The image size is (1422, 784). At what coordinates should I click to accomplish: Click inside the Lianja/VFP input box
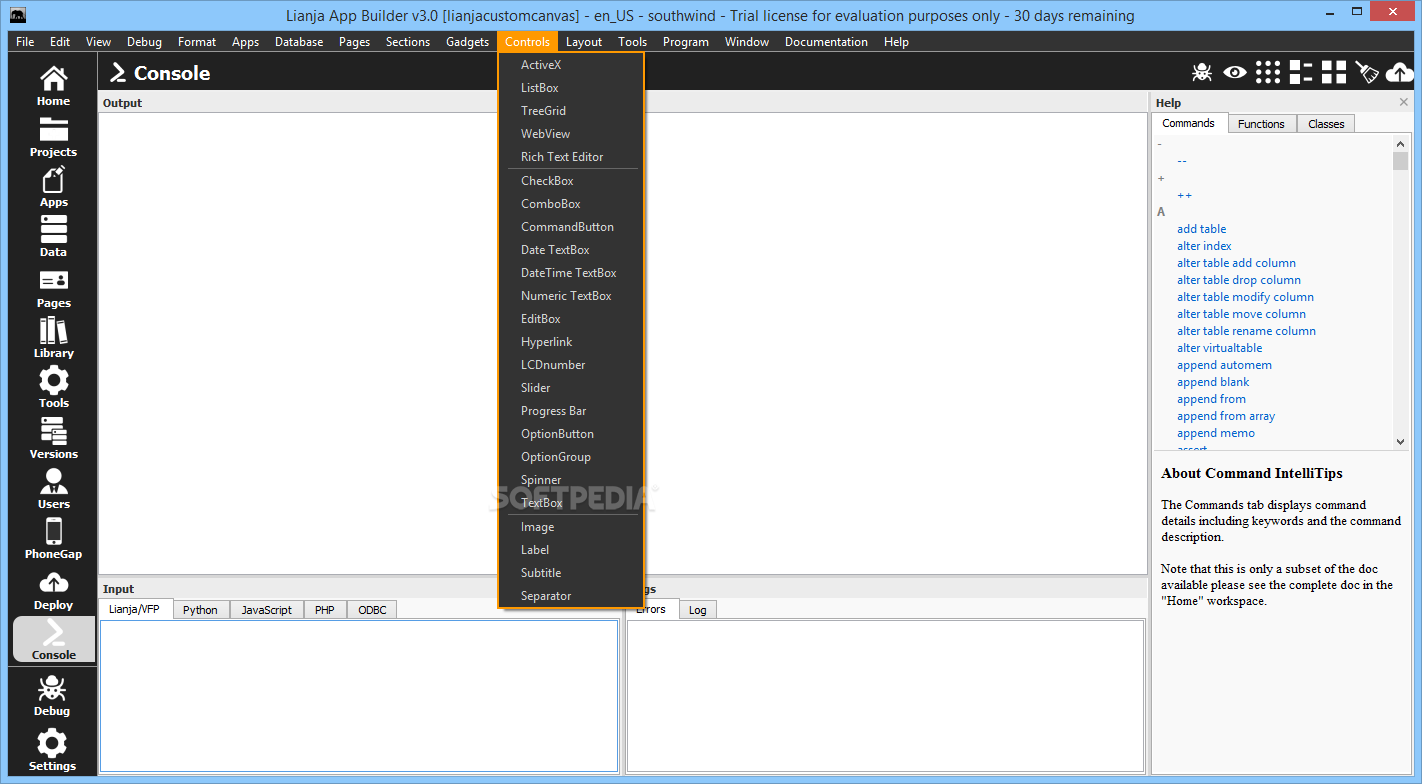pos(359,696)
